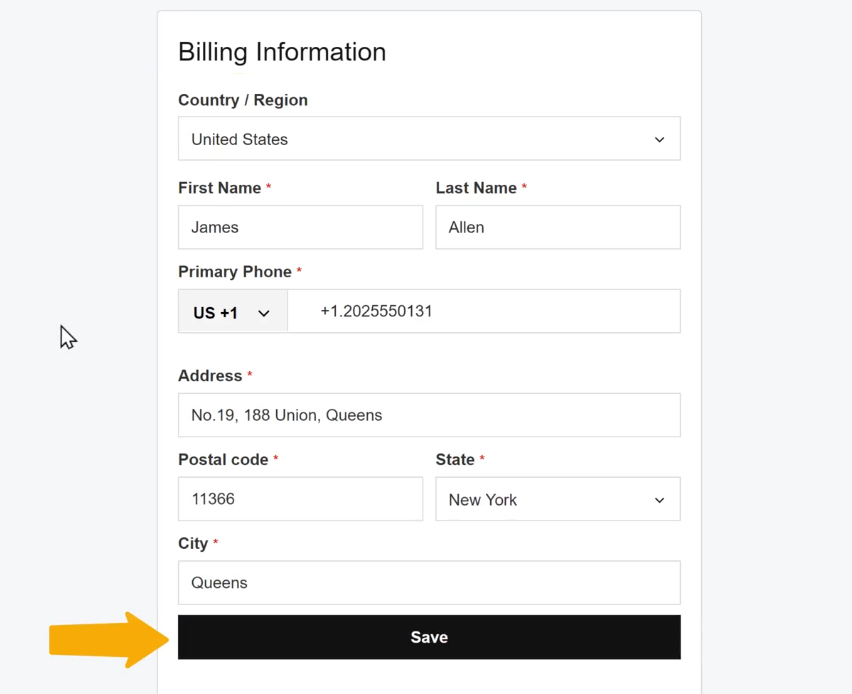Click into the Address input field
Image resolution: width=852 pixels, height=694 pixels.
coord(429,415)
